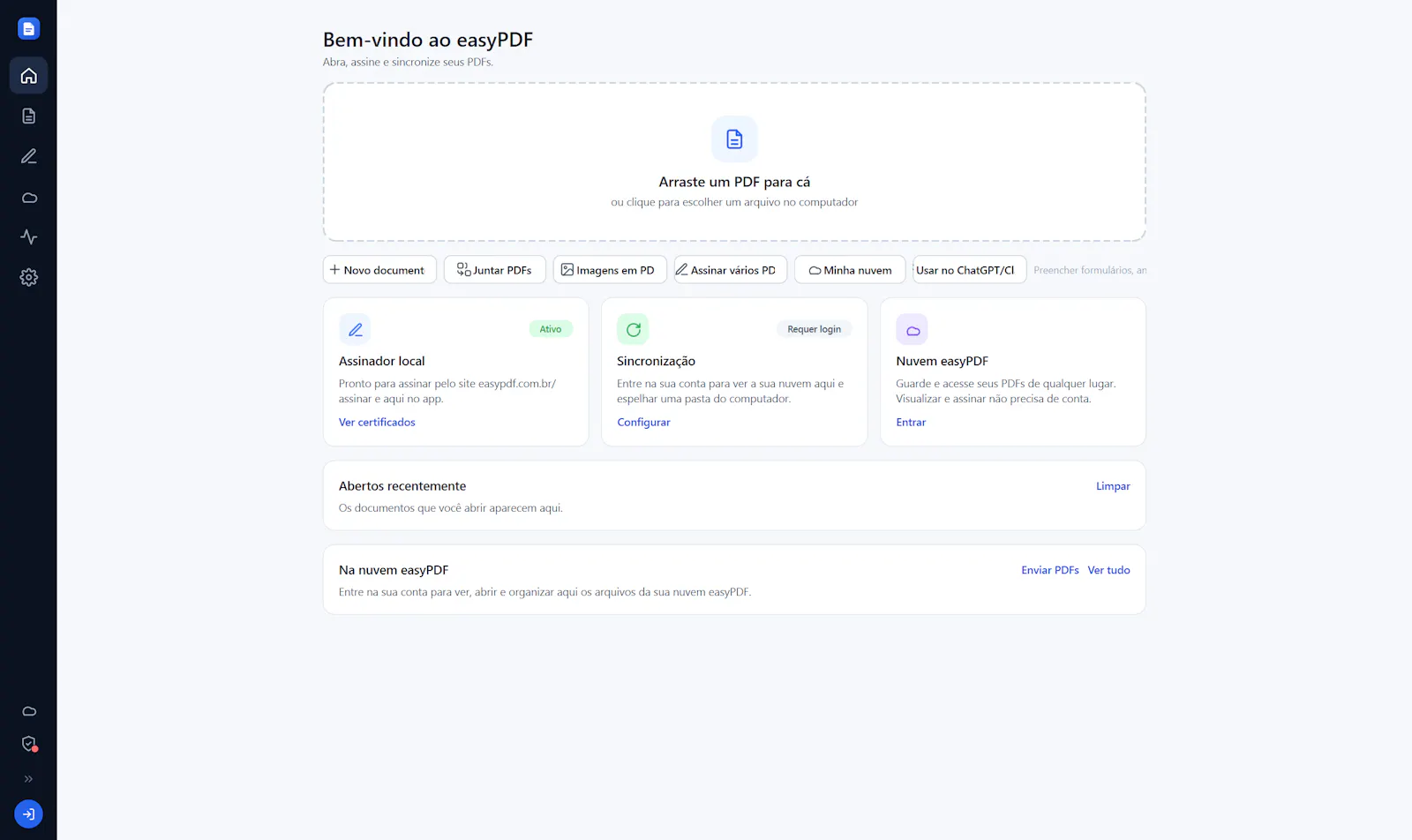Click the pen icon on Assinador local card

click(355, 329)
